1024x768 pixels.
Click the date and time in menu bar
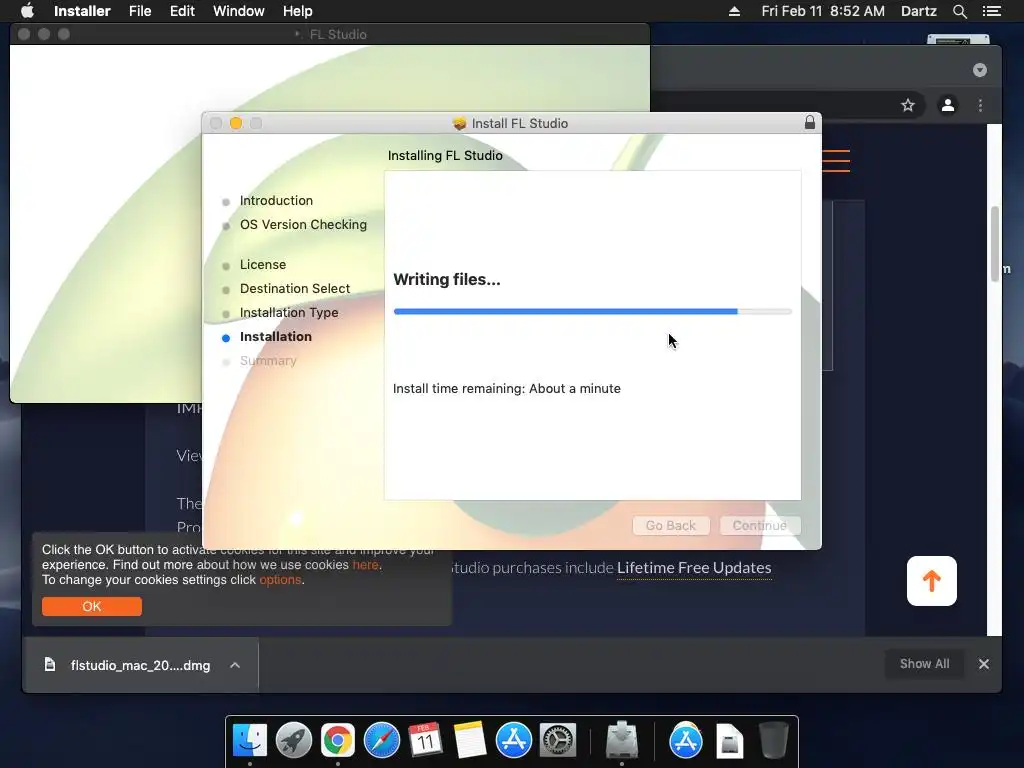(x=823, y=11)
